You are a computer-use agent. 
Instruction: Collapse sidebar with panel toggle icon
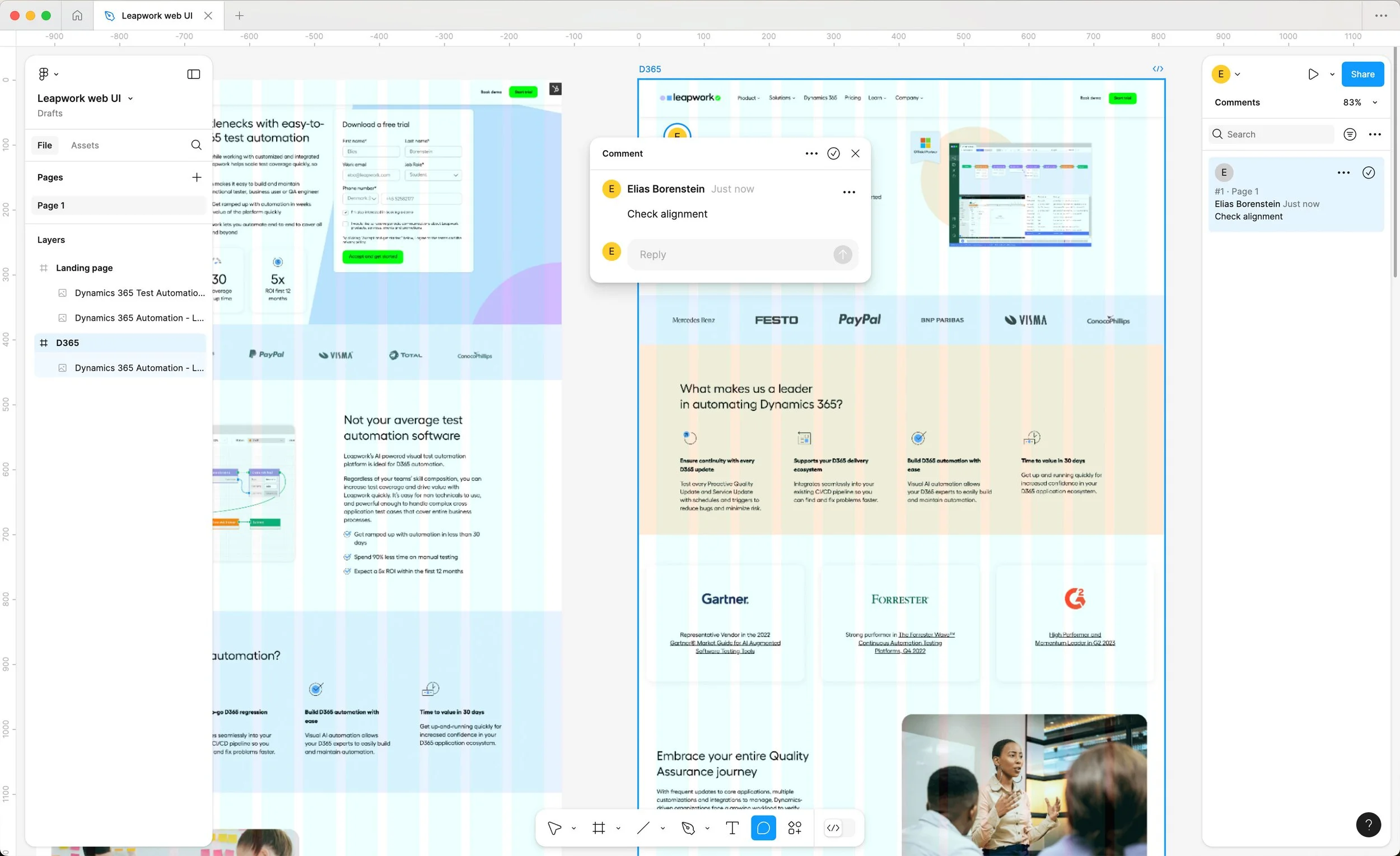pyautogui.click(x=193, y=74)
